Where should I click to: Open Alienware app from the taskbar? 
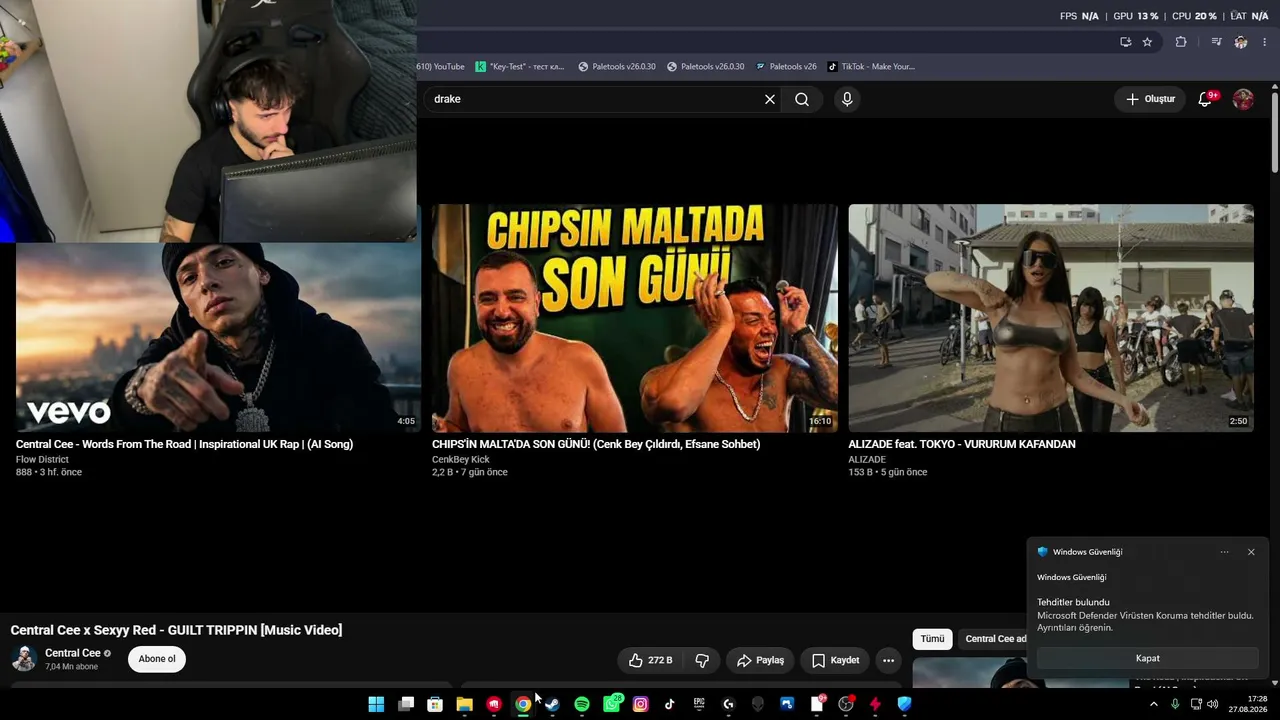coord(758,704)
